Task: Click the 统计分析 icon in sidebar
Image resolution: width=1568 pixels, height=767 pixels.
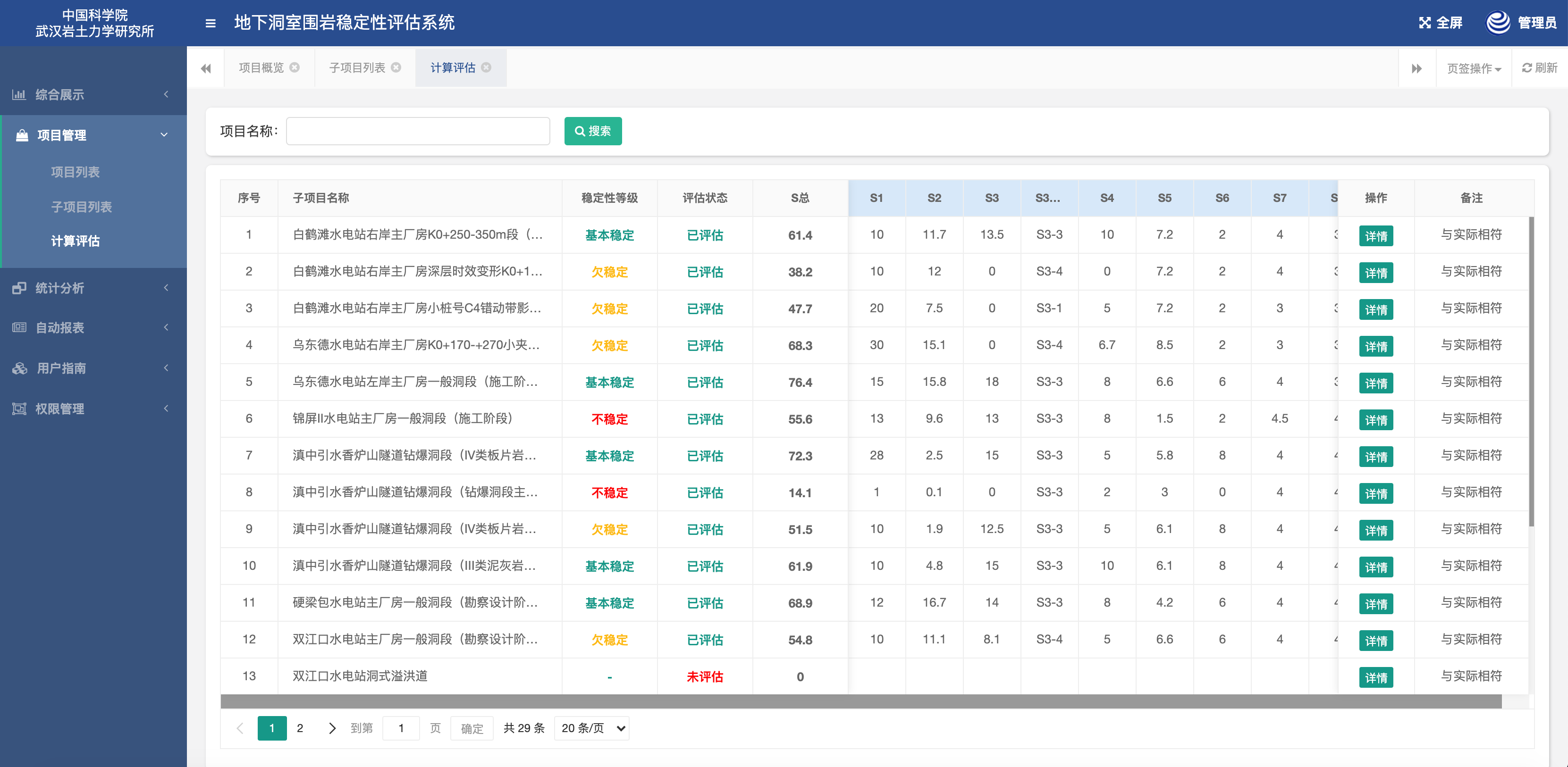Action: click(19, 288)
